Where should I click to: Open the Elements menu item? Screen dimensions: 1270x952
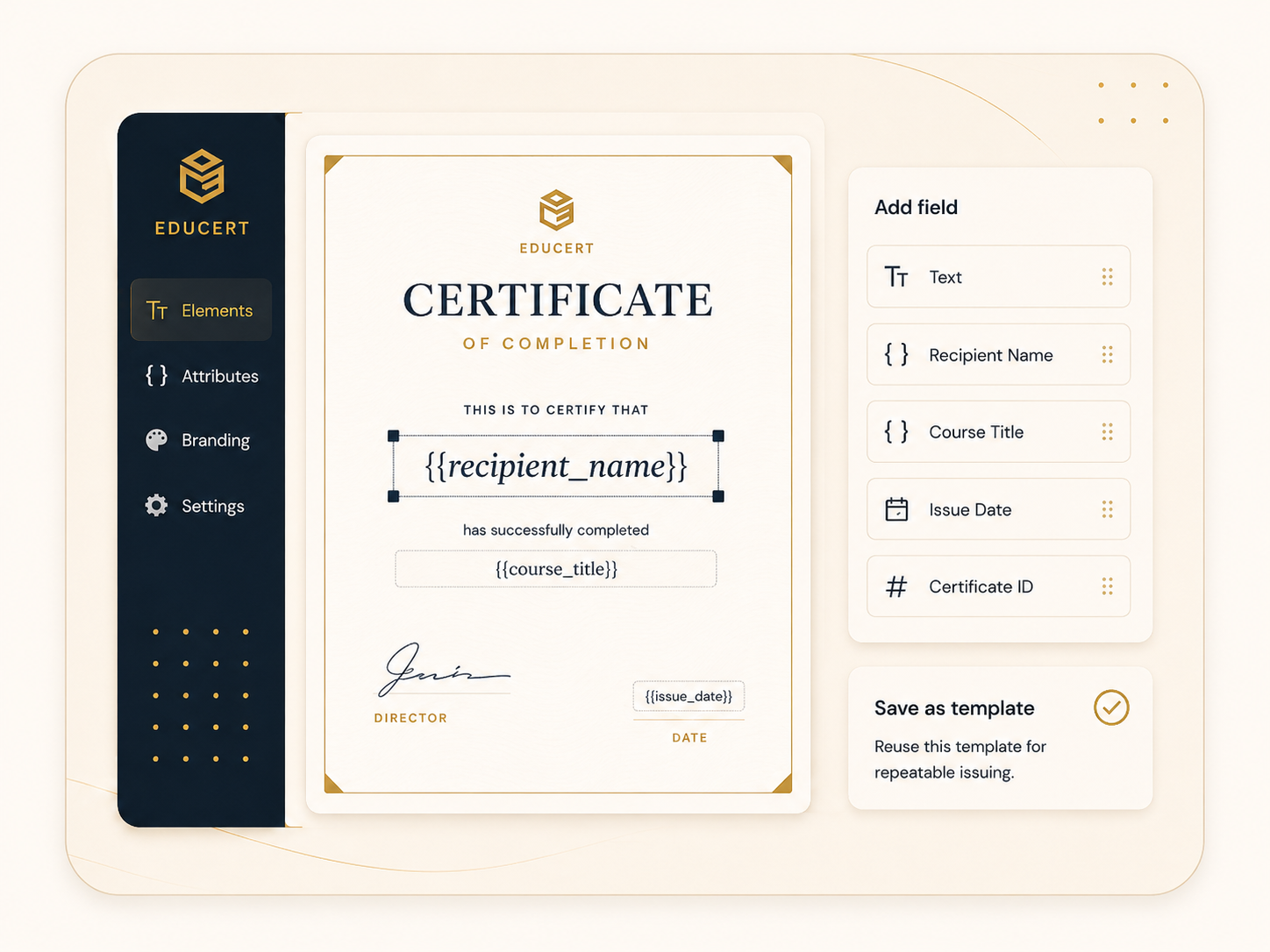click(201, 309)
